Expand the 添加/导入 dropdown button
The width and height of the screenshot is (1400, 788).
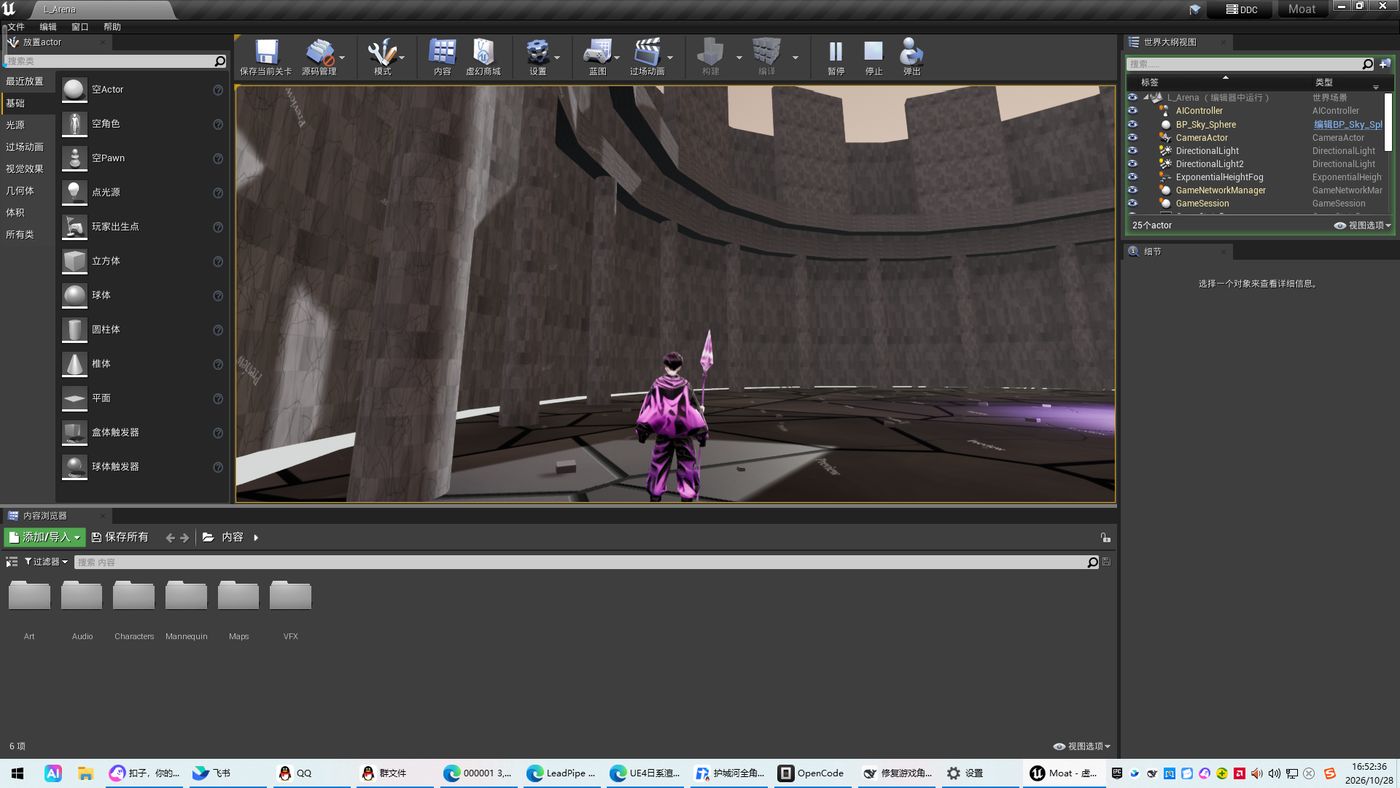pos(45,537)
